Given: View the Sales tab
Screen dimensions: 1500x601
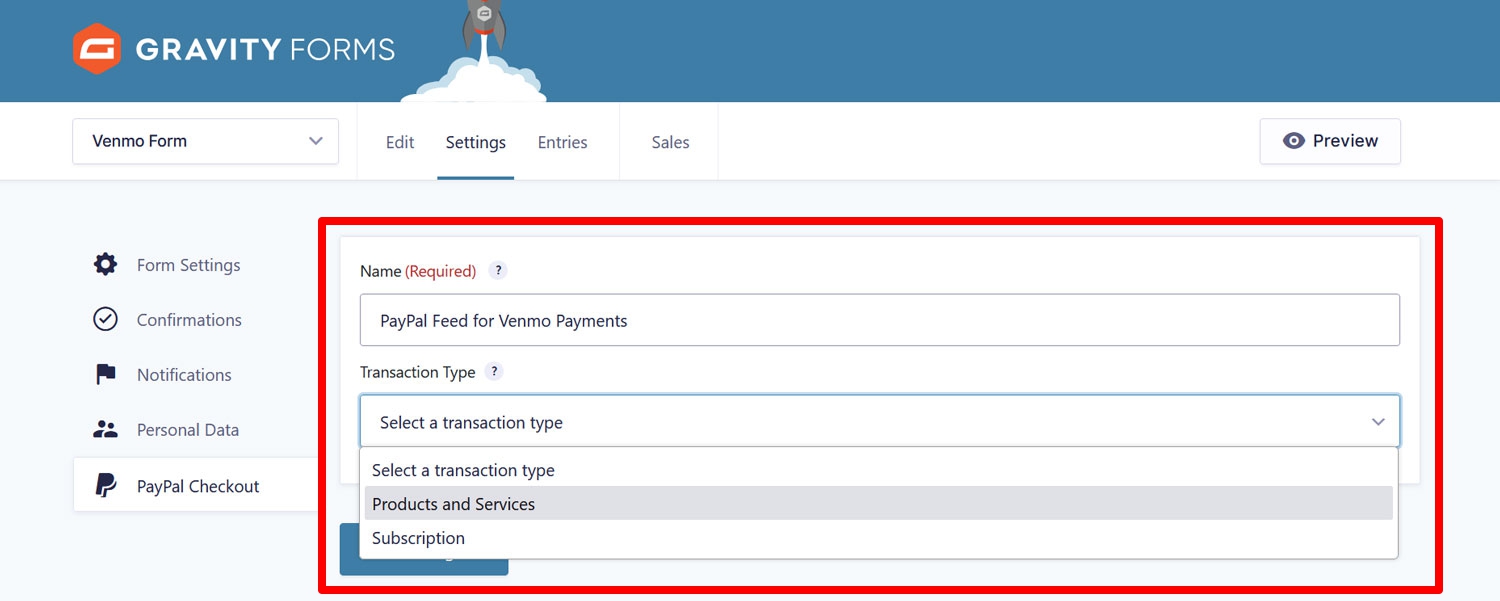Looking at the screenshot, I should [670, 142].
